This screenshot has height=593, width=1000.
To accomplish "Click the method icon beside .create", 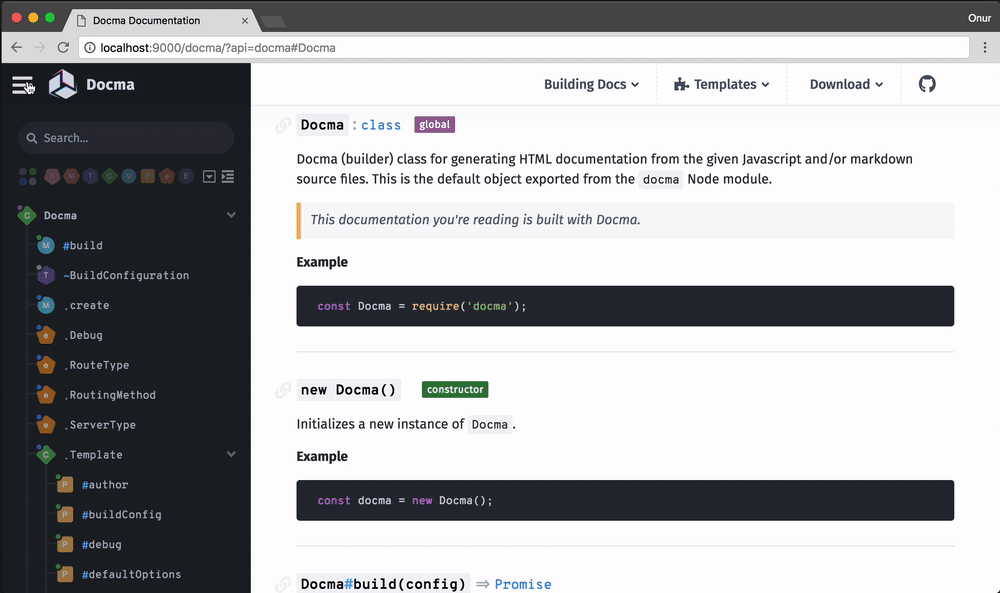I will (x=45, y=305).
